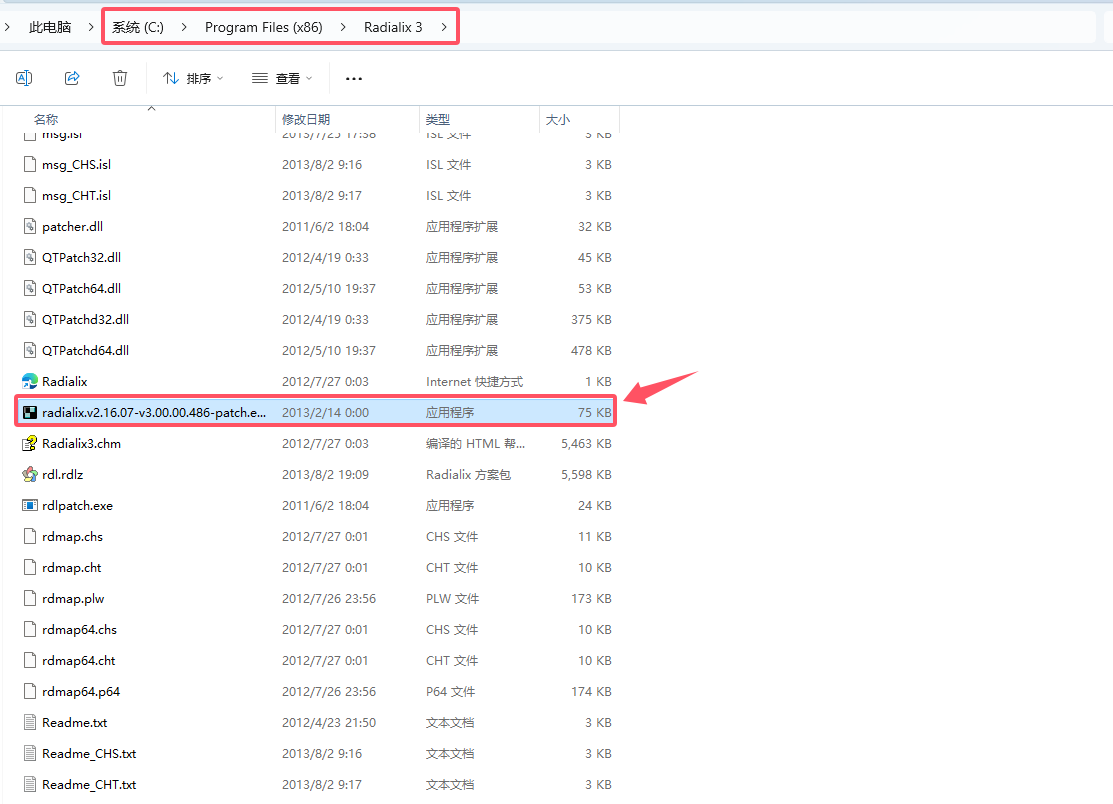Select file name msg_CHS.isl
Viewport: 1113px width, 804px height.
pos(77,165)
